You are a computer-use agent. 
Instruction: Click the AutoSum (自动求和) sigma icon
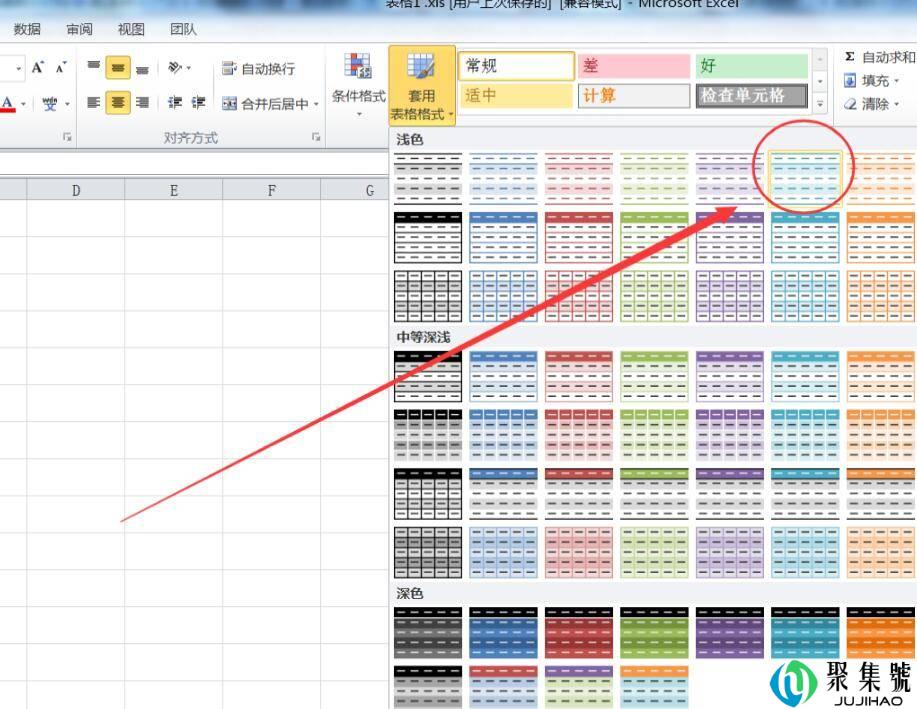pyautogui.click(x=850, y=58)
